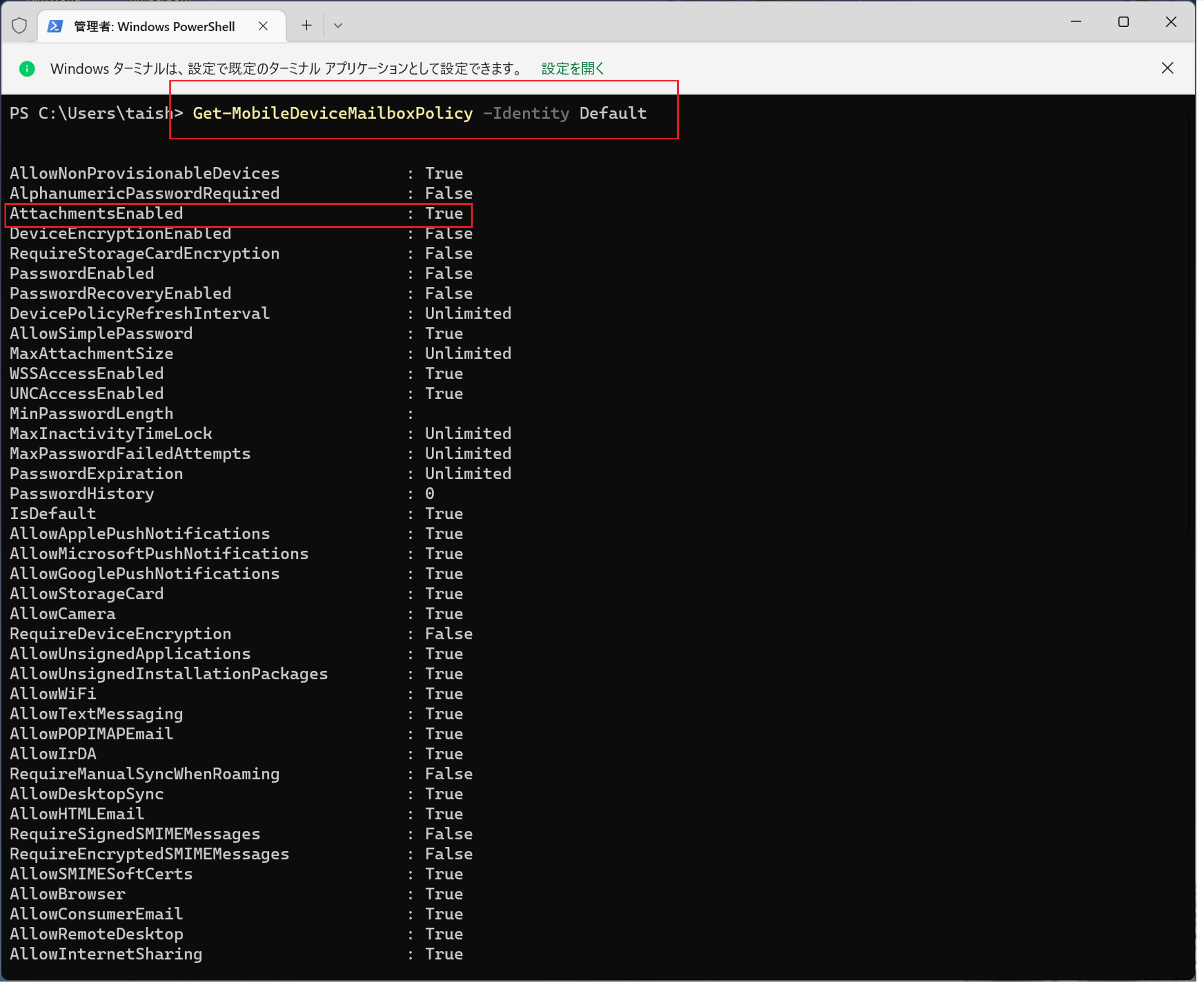1204x985 pixels.
Task: Click the MaxPasswordFailedAttempts line
Action: (261, 455)
